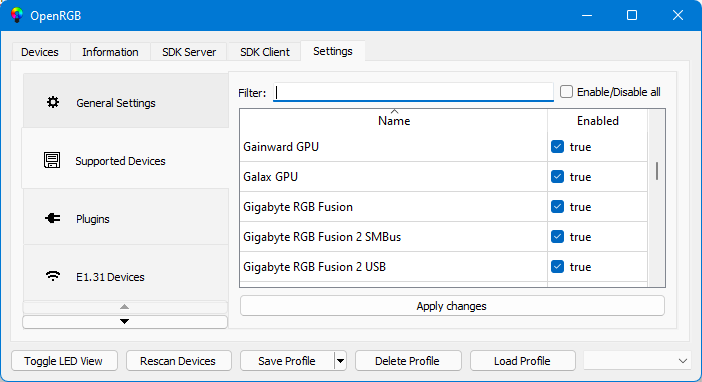This screenshot has height=382, width=702.
Task: Expand the Save Profile dropdown arrow
Action: point(340,361)
